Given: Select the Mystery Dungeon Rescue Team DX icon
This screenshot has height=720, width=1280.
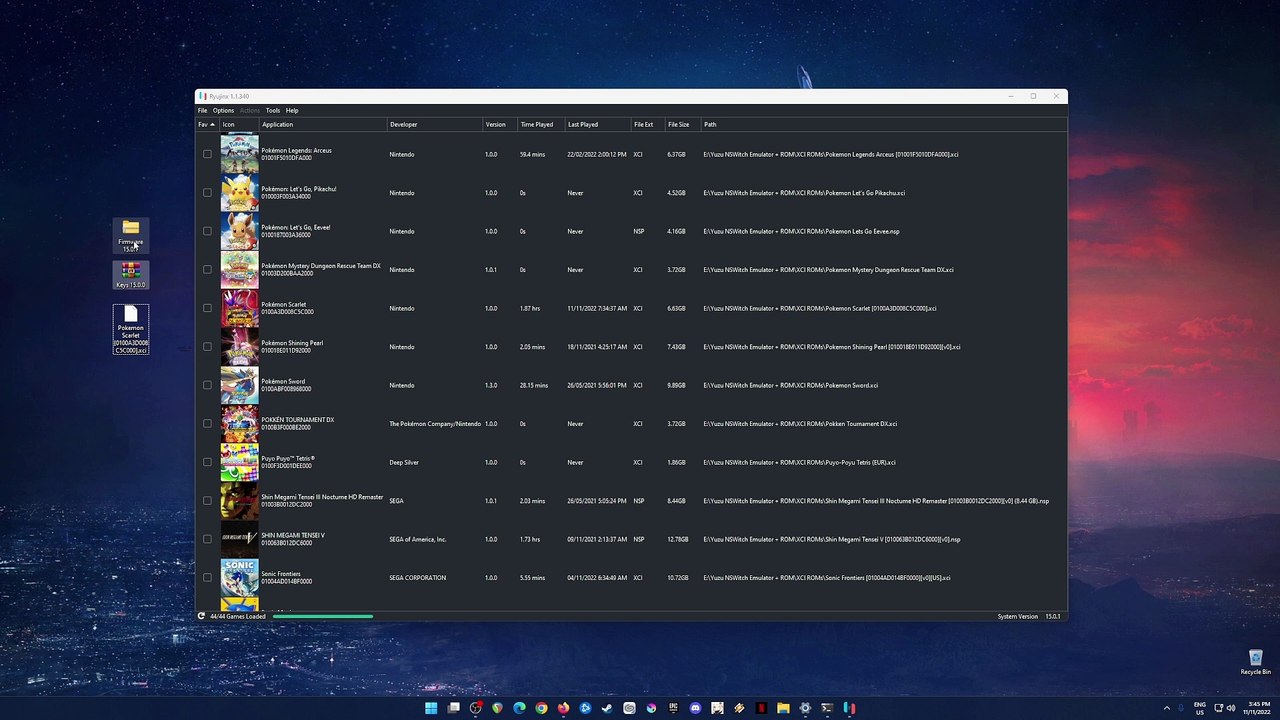Looking at the screenshot, I should click(x=239, y=270).
